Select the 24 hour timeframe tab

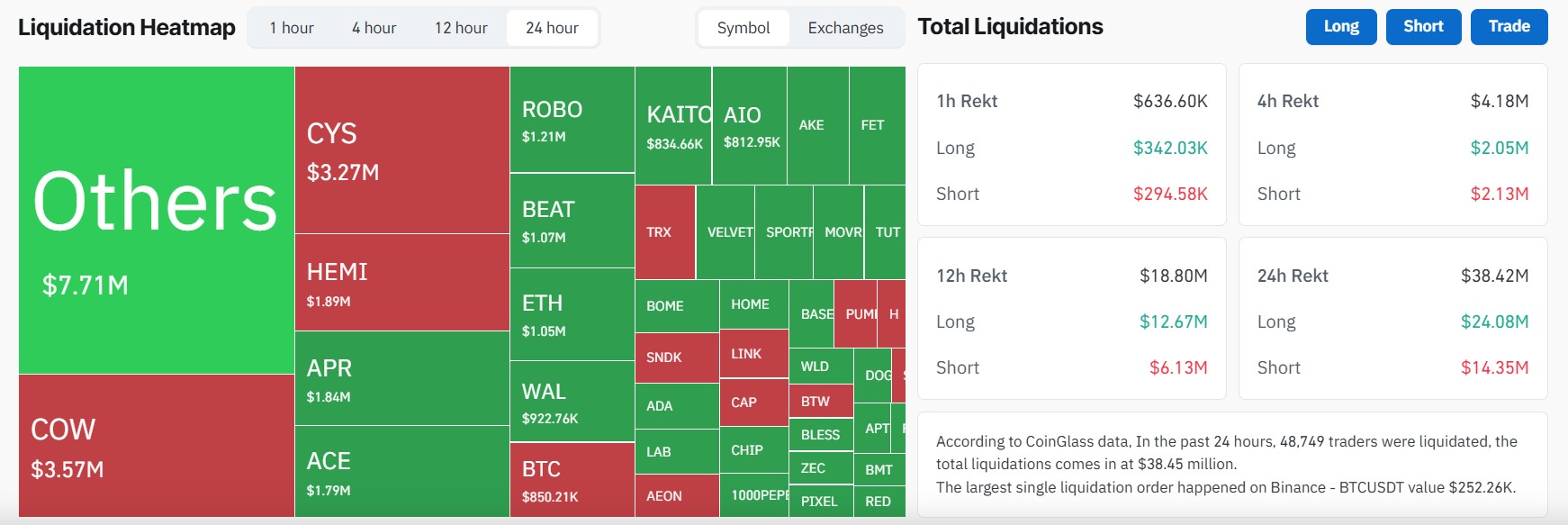(x=552, y=28)
